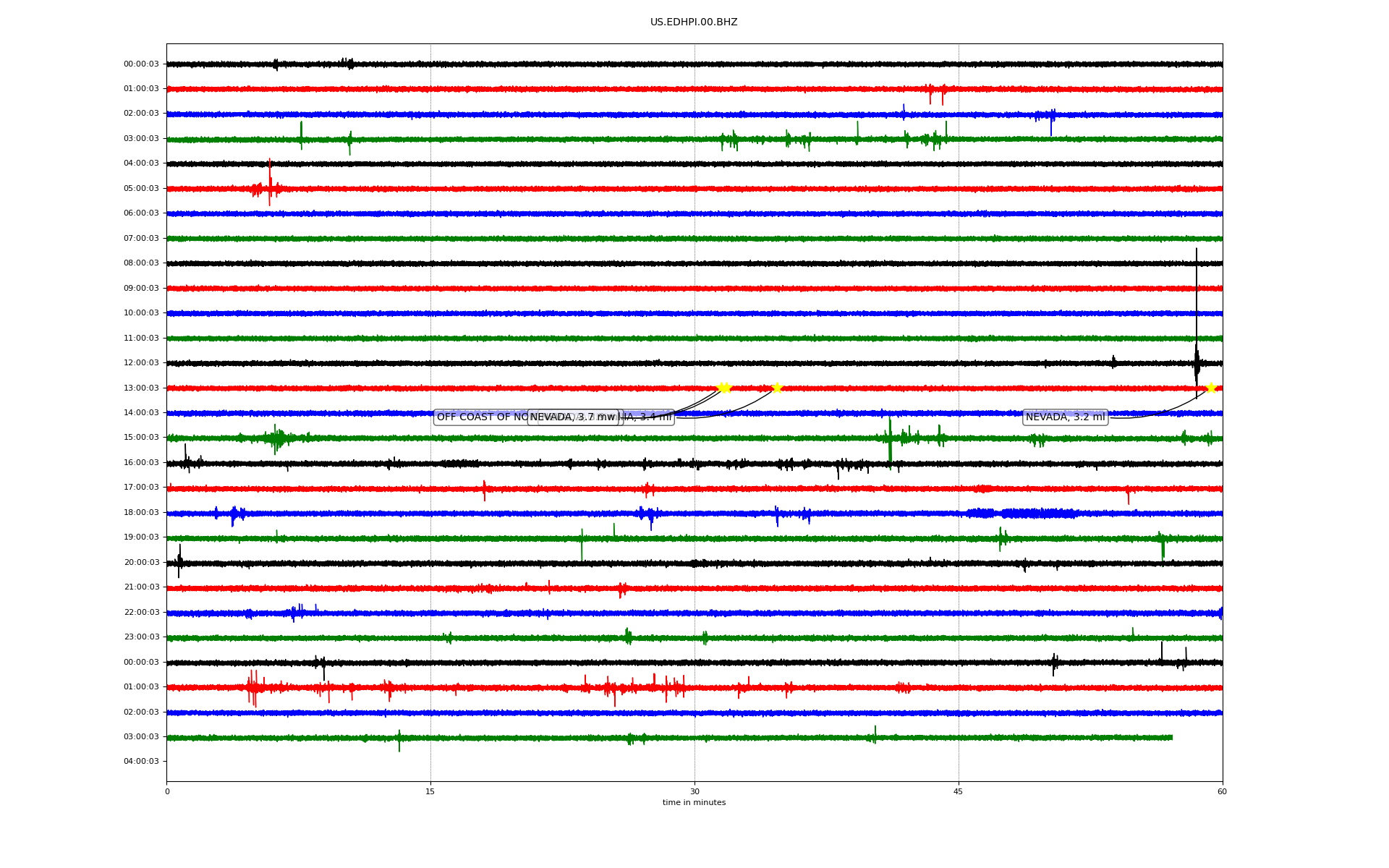Viewport: 1389px width, 868px height.
Task: Select the 16:00:03 row time label
Action: tap(141, 463)
